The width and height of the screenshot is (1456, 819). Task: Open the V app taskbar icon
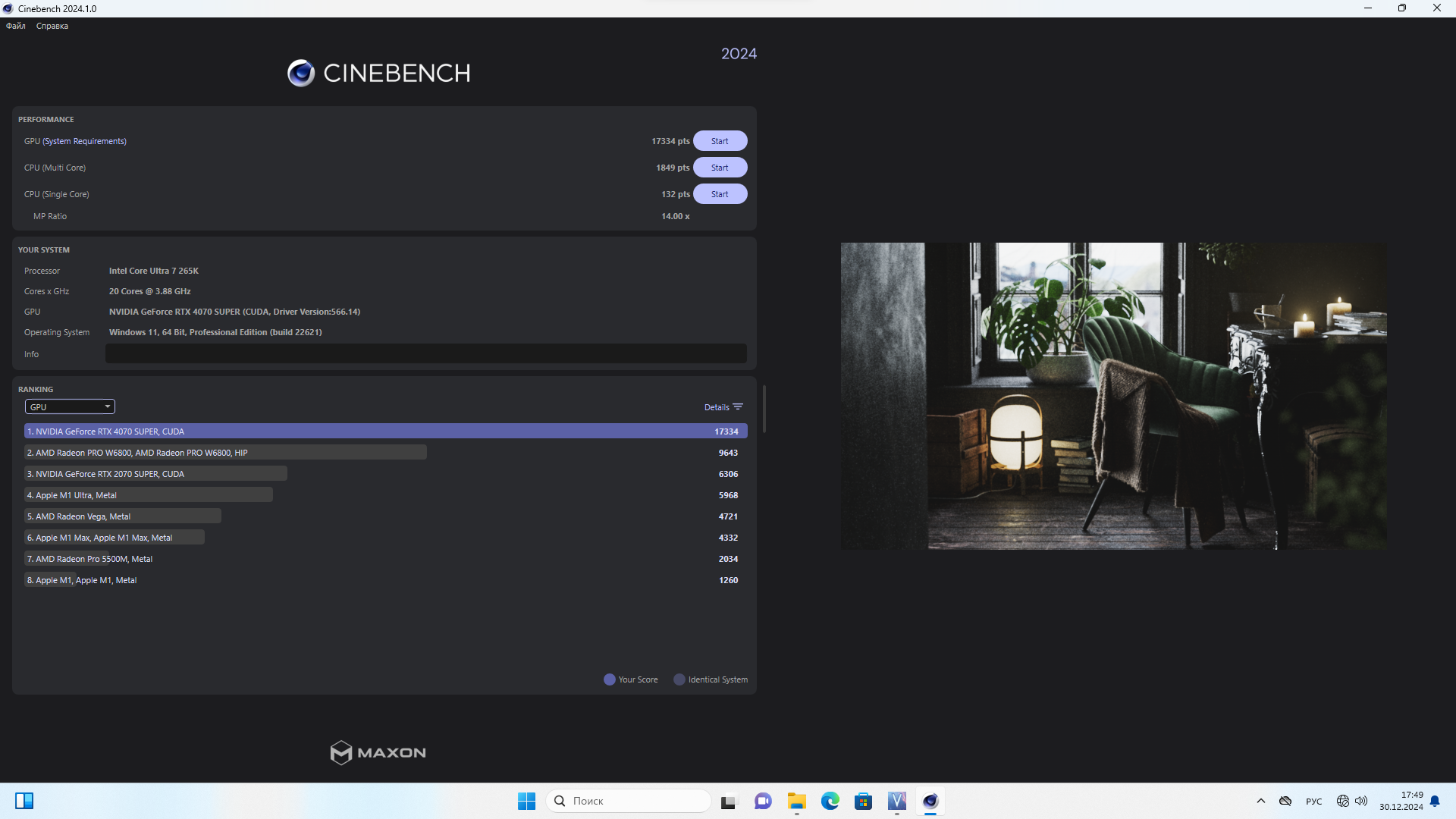(x=896, y=801)
